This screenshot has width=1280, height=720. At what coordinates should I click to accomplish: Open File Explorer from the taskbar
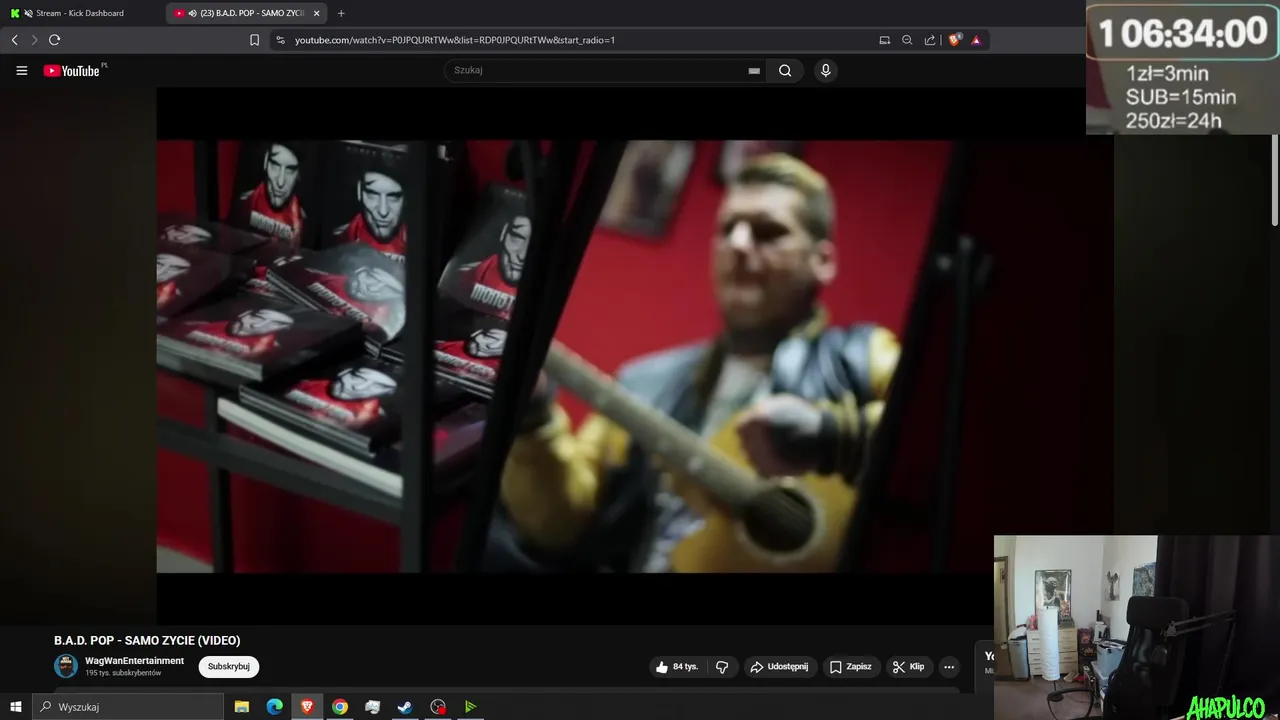pos(241,707)
